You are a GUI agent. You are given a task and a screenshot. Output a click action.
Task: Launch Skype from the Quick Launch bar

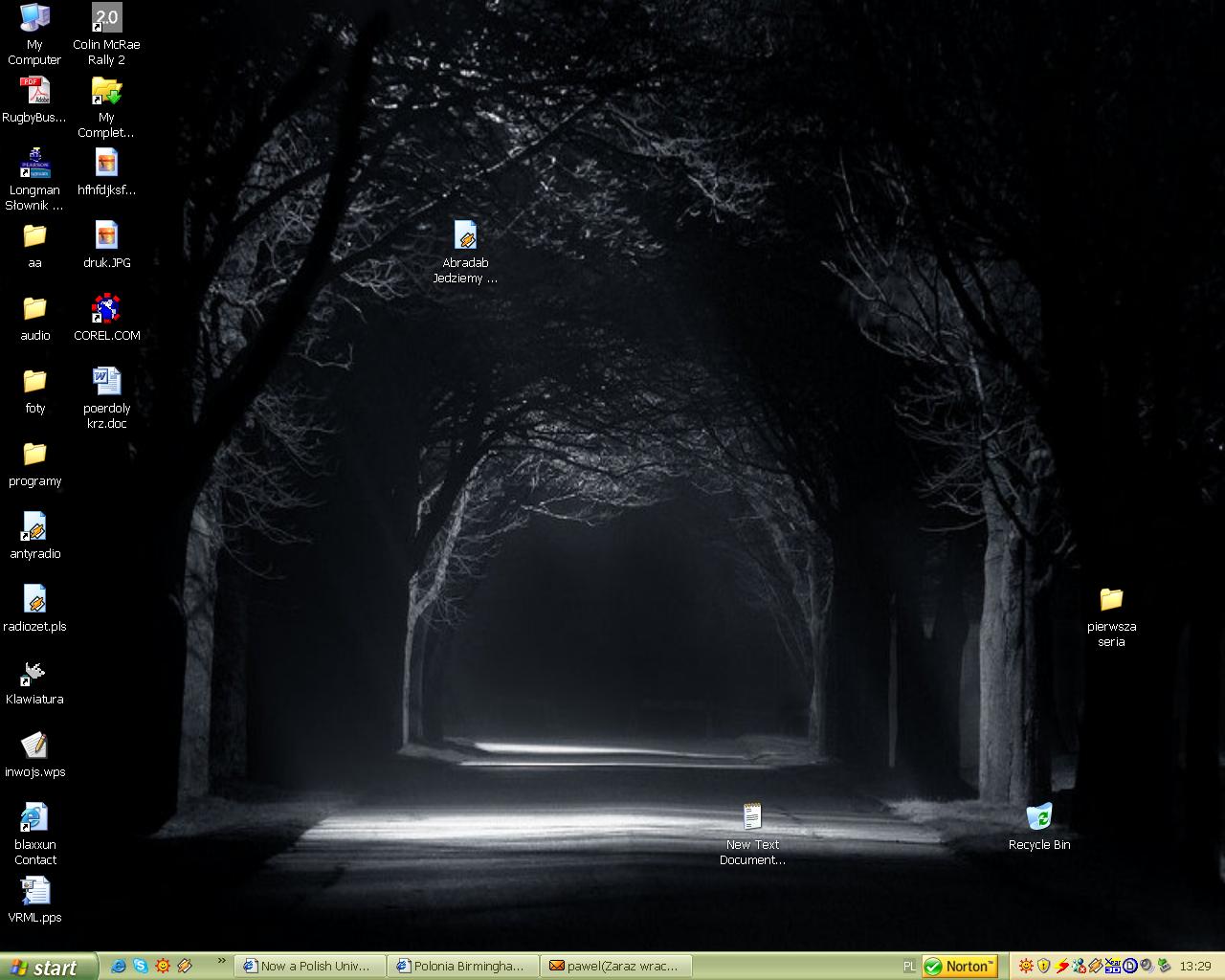[x=141, y=967]
